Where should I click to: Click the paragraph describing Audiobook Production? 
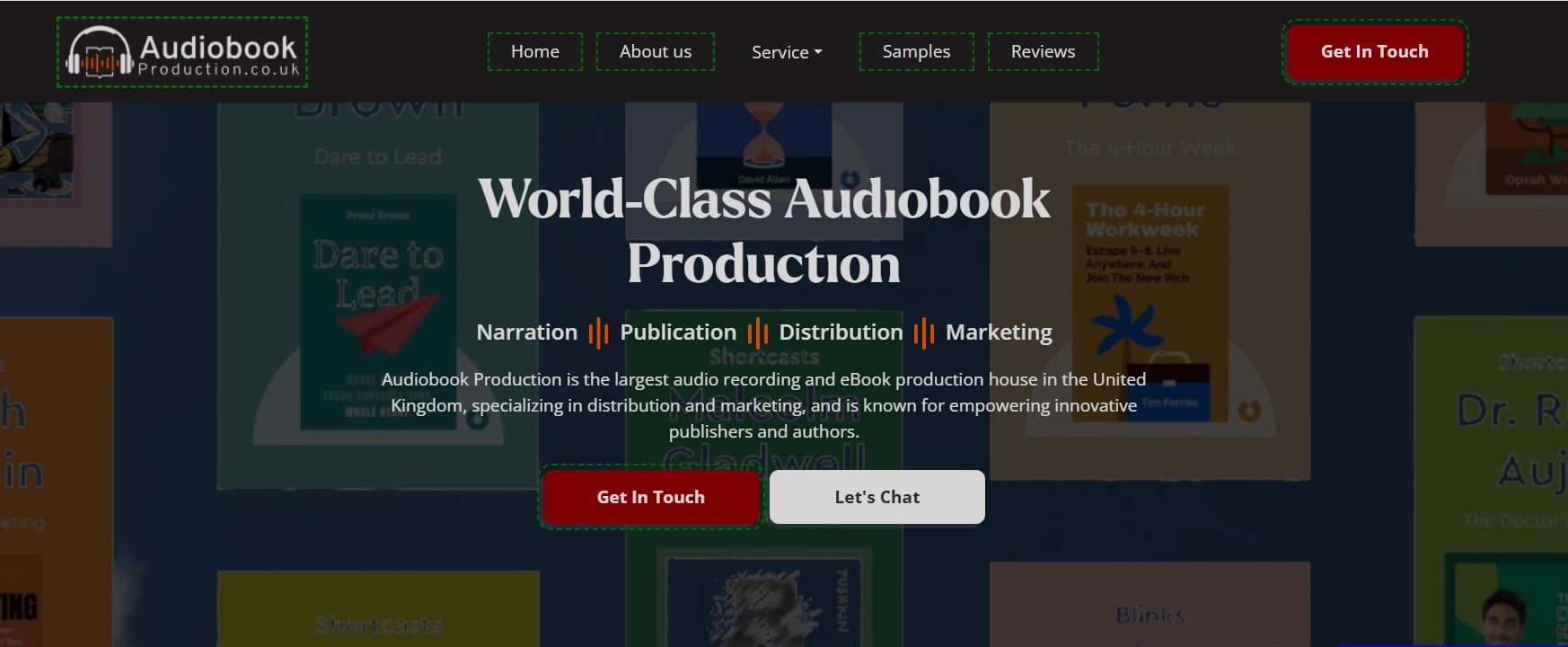pos(764,405)
